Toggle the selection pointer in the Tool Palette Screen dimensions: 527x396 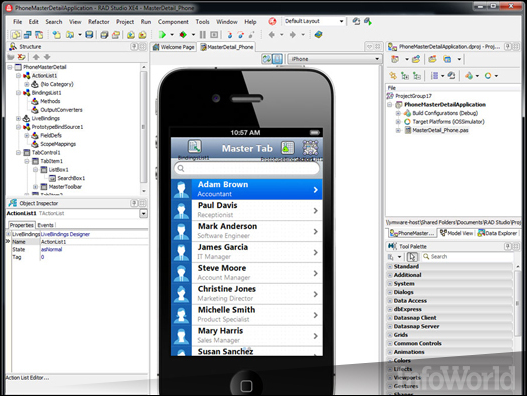click(412, 257)
